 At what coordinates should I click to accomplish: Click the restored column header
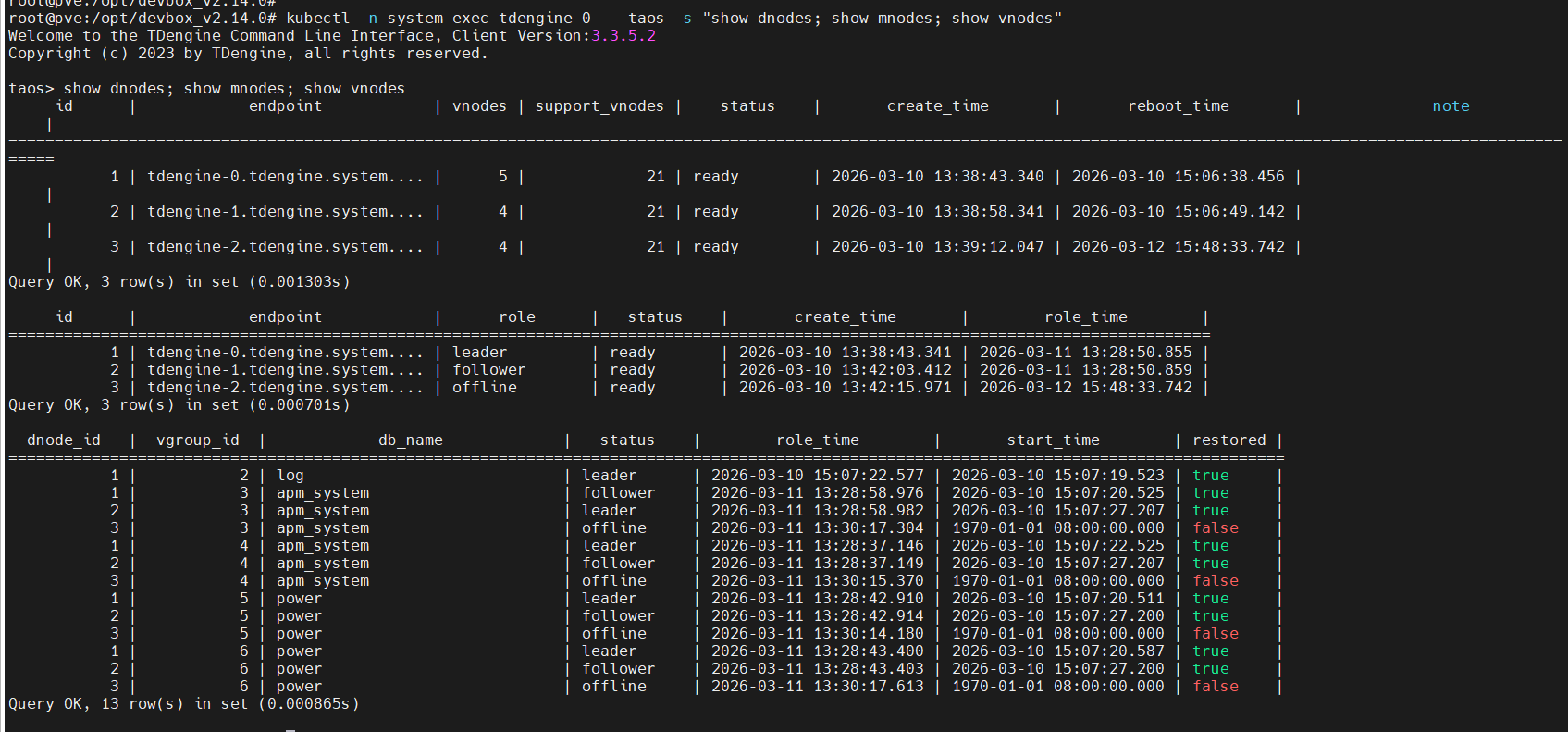click(x=1228, y=440)
